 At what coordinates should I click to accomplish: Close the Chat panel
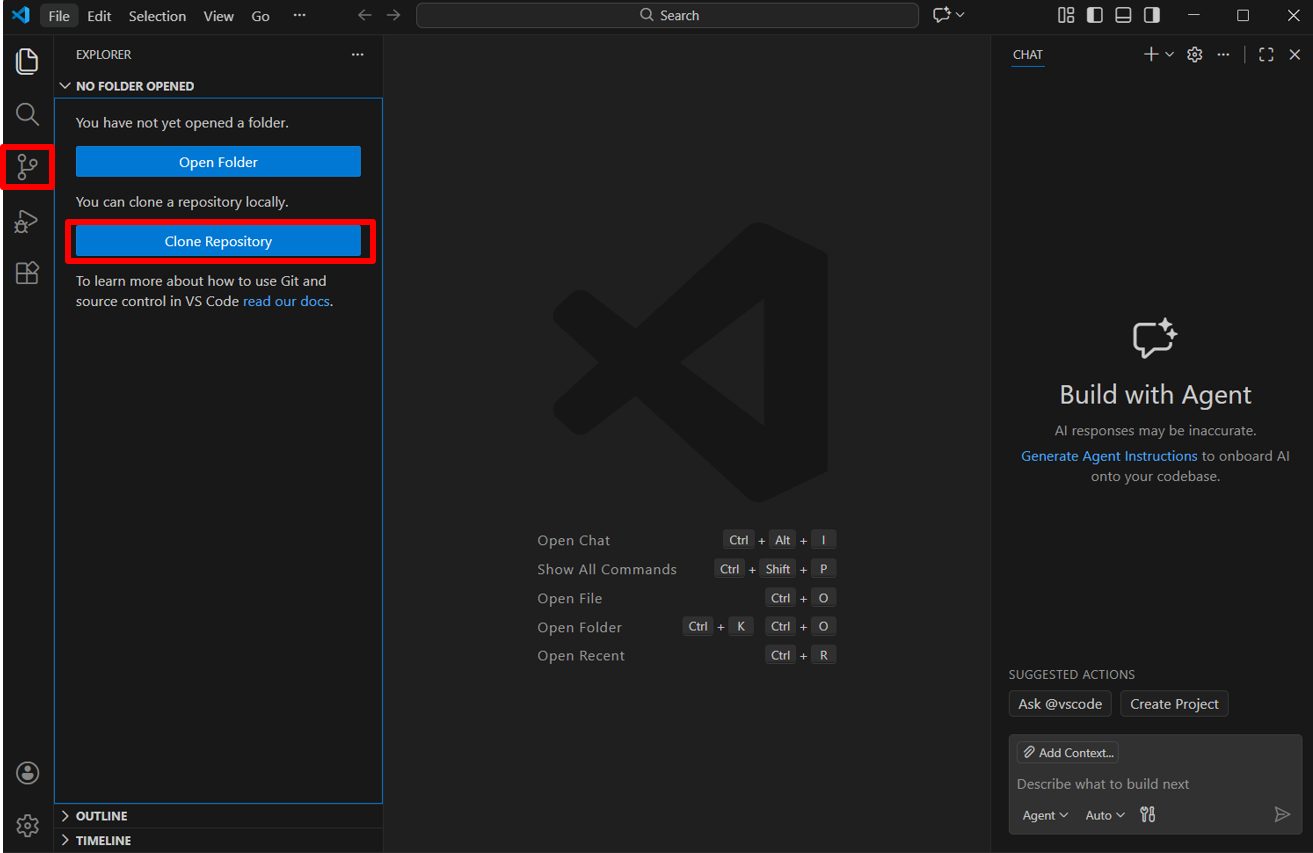(1295, 55)
